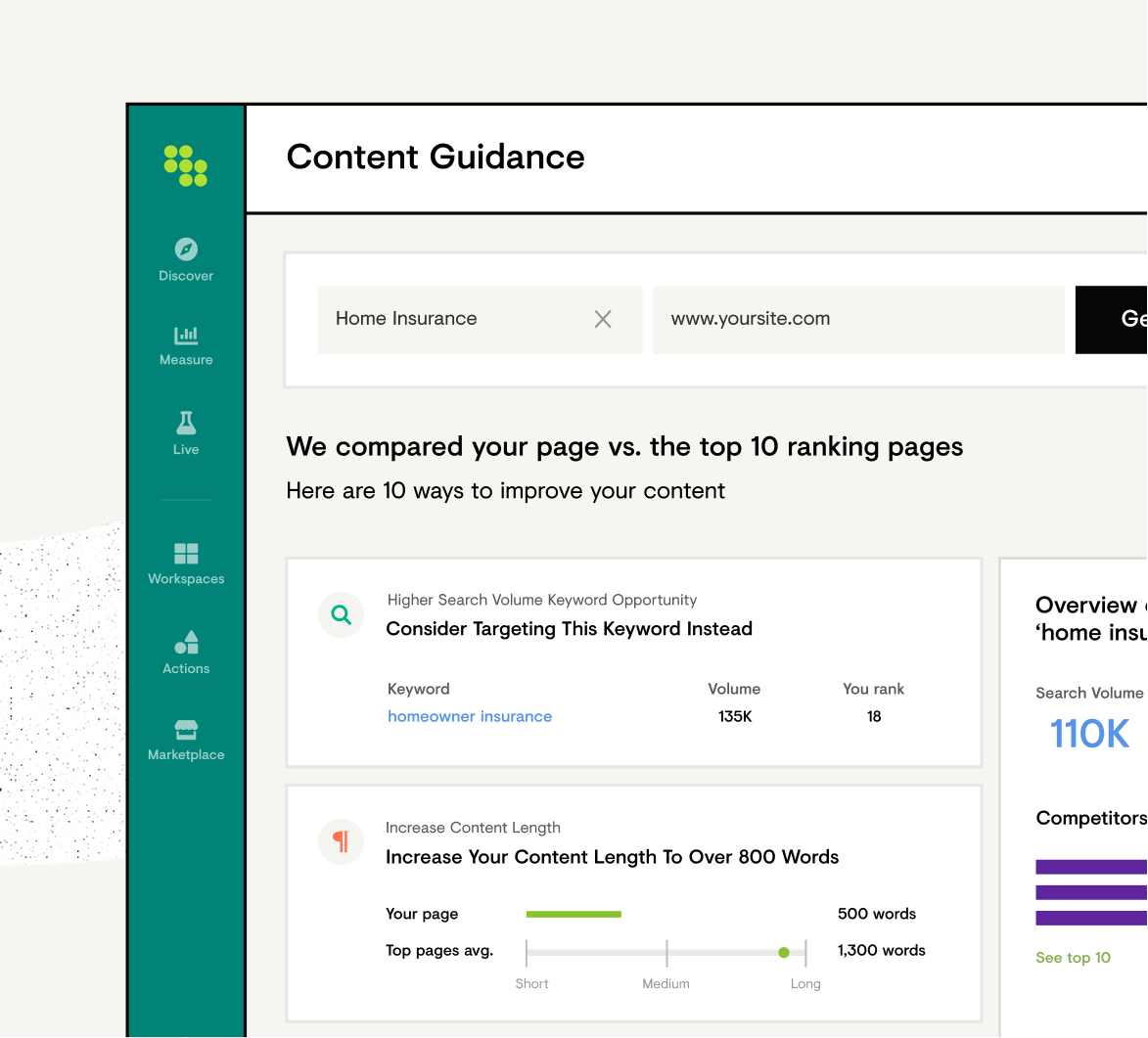Click the 110K search volume number
The image size is (1148, 1038).
coord(1089,734)
